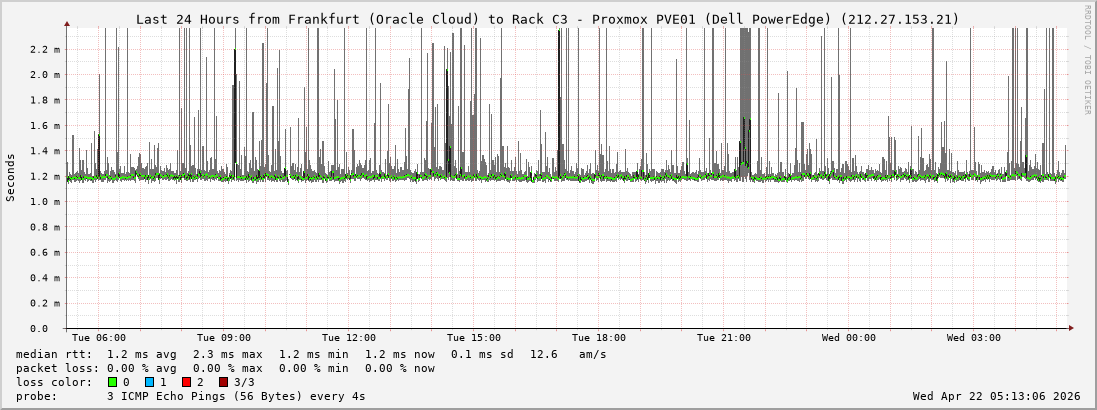Click the red loss color swatch for 2
Image resolution: width=1097 pixels, height=410 pixels.
tap(186, 382)
